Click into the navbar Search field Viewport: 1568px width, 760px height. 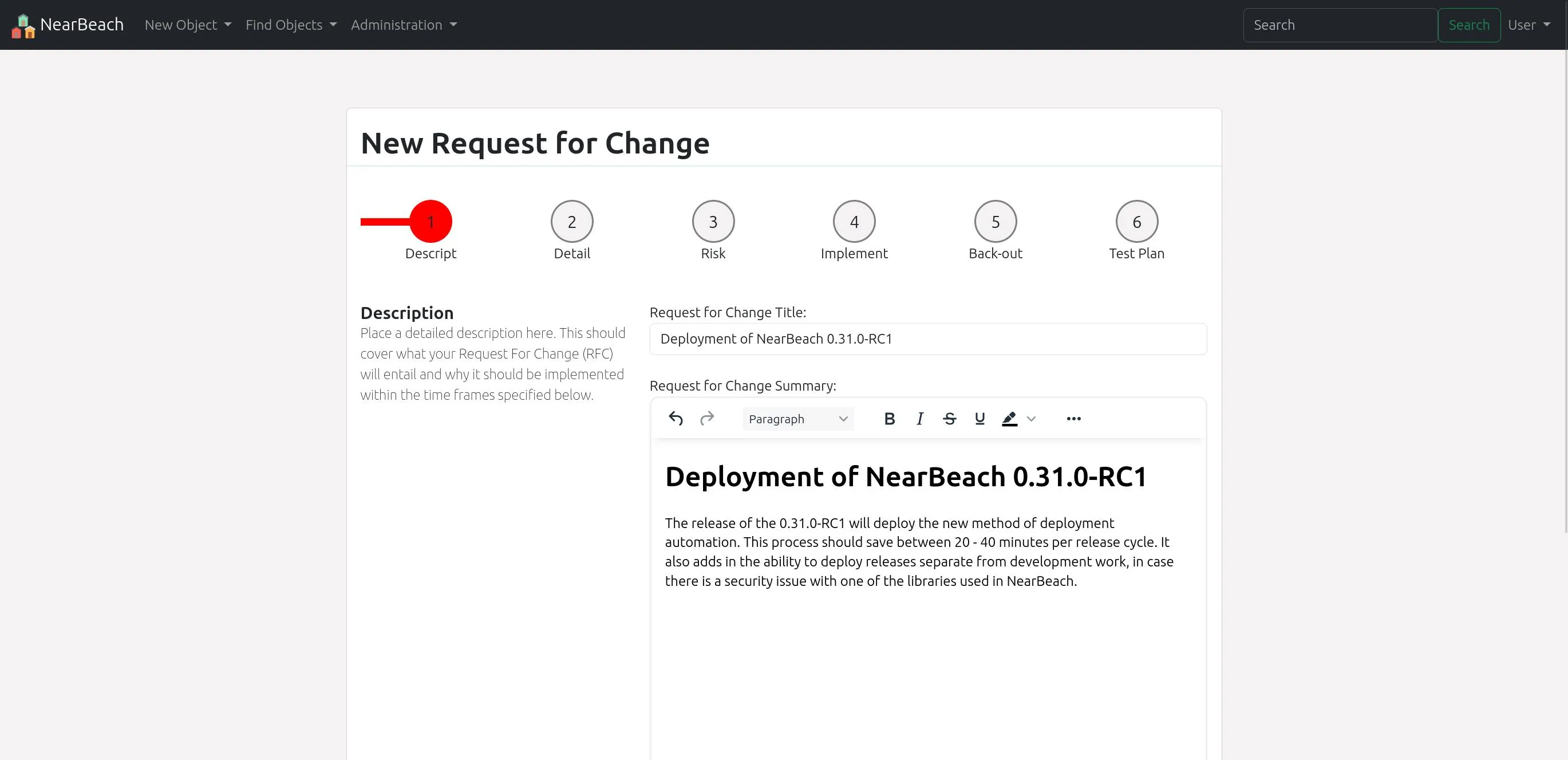coord(1340,25)
